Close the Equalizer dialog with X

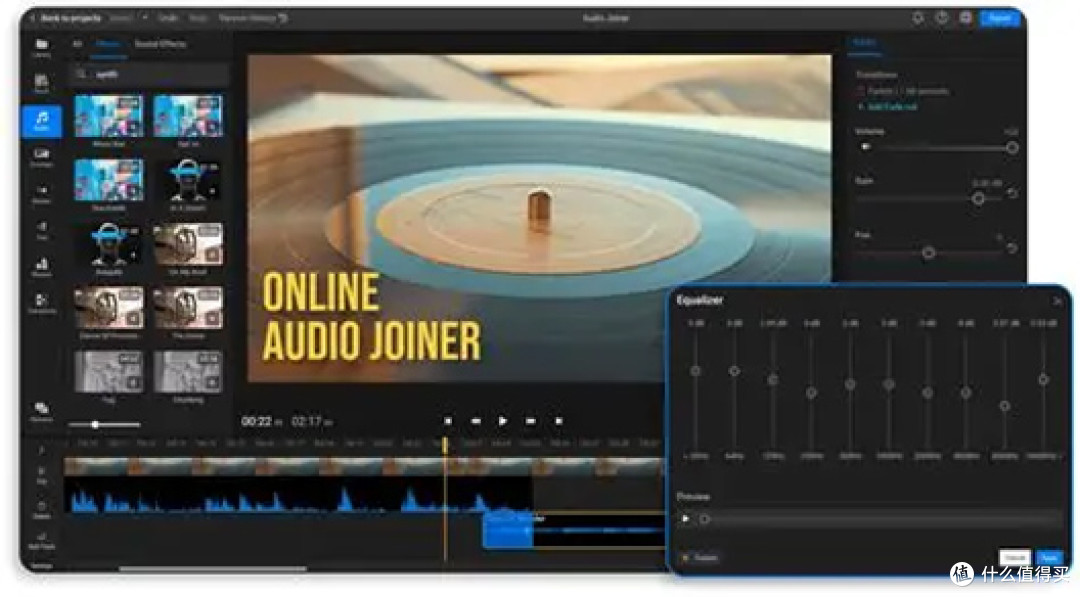[x=1057, y=301]
